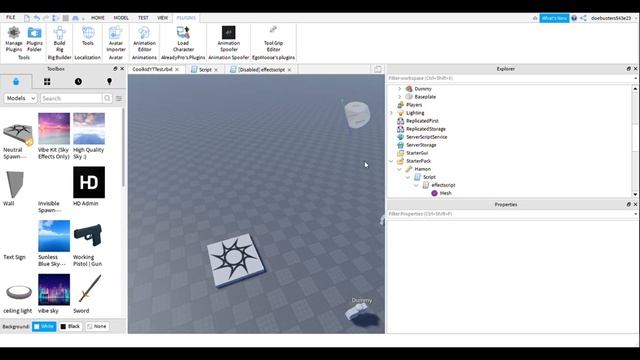Click the help question mark icon
640x360 pixels.
click(x=574, y=18)
